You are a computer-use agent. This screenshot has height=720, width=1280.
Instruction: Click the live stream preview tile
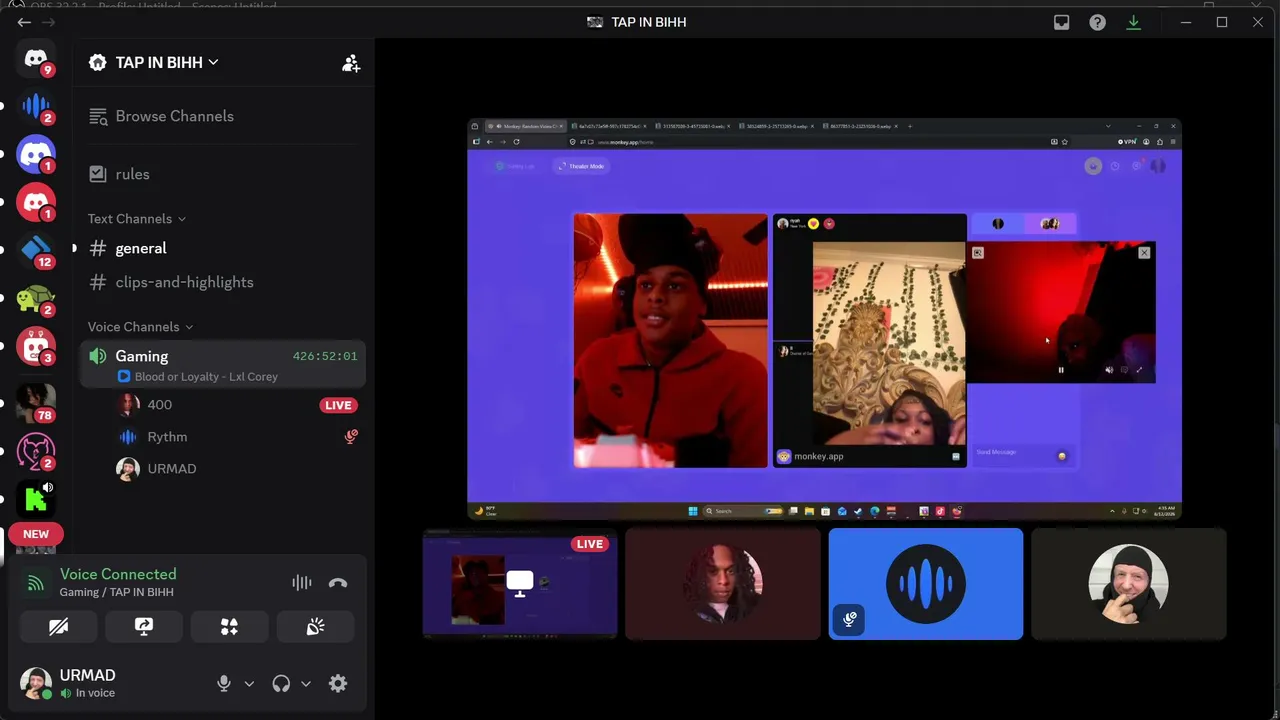click(x=520, y=584)
